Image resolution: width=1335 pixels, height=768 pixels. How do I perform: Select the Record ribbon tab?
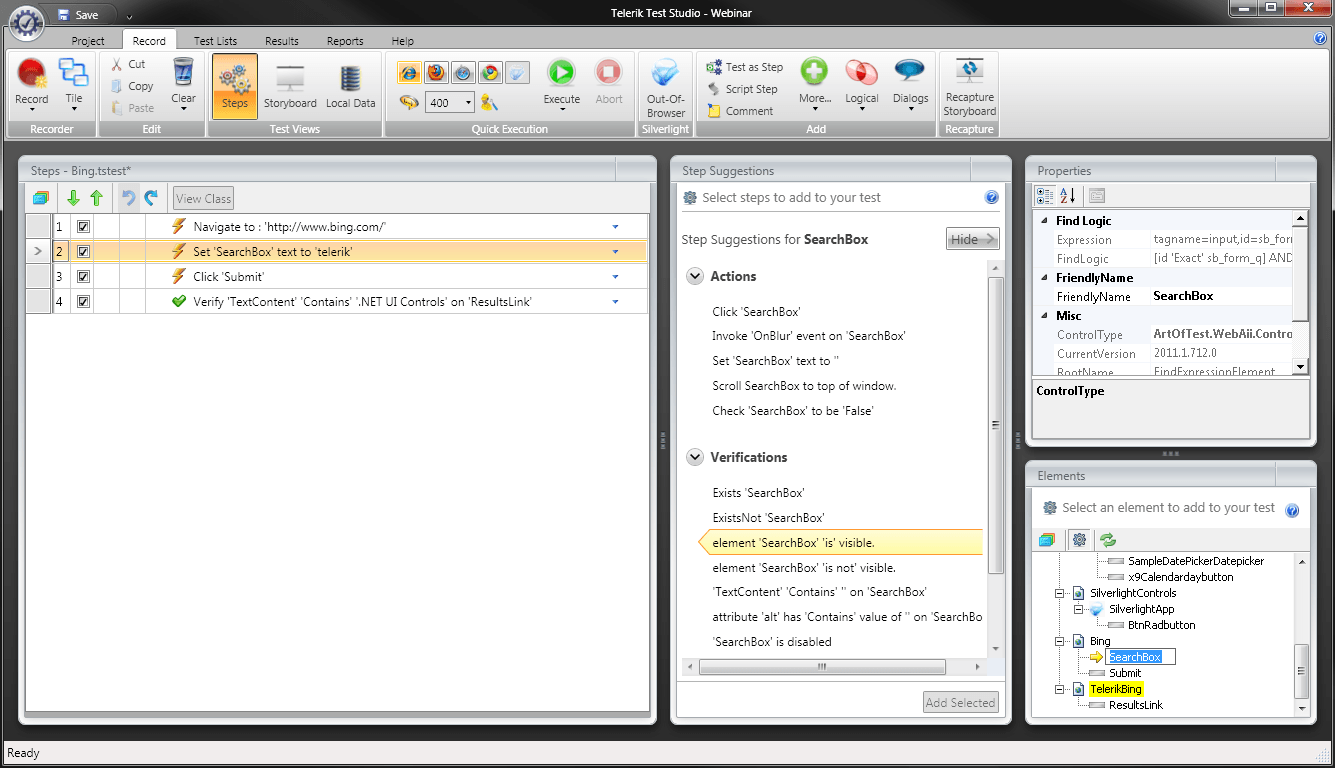(x=149, y=41)
